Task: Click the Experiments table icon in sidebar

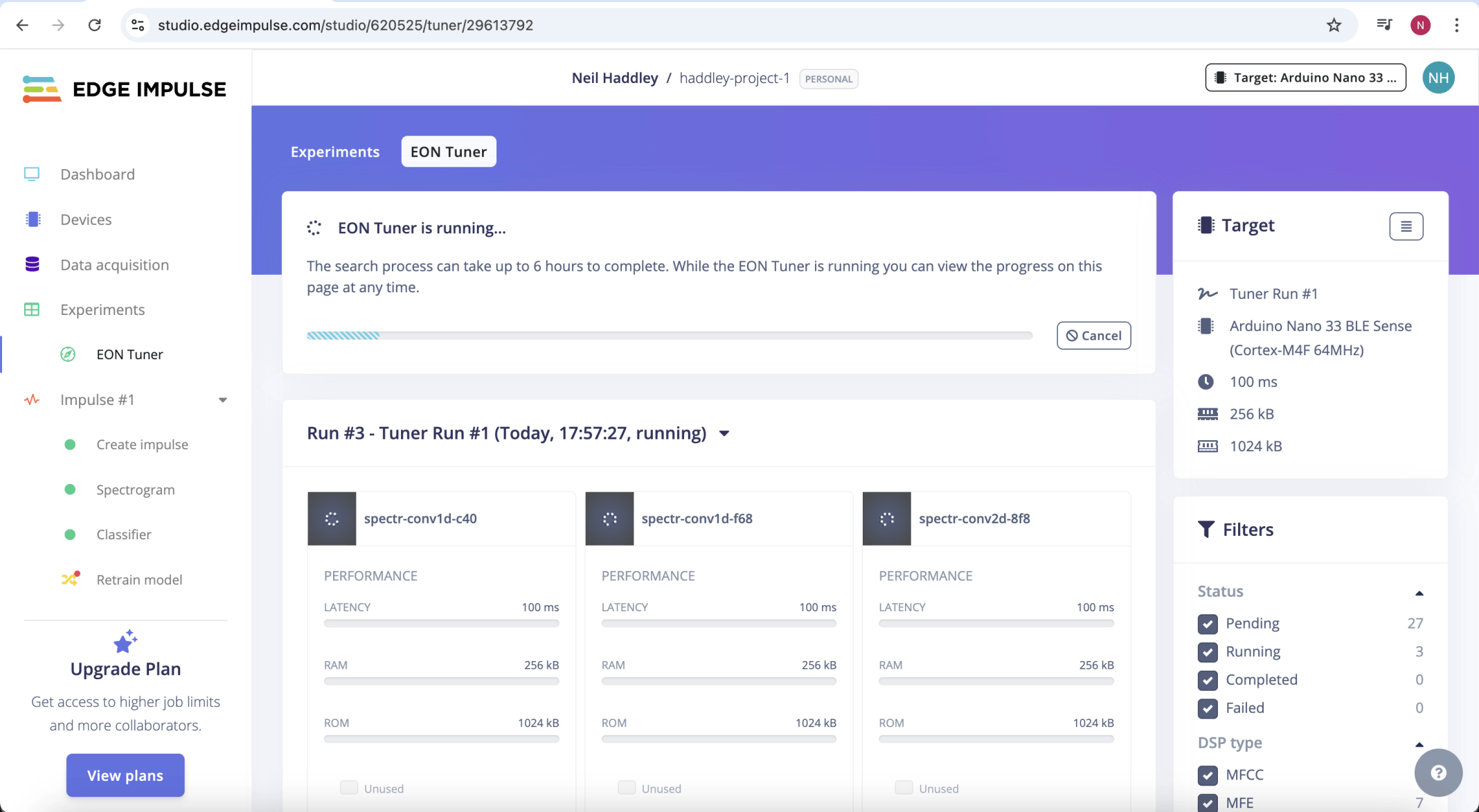Action: click(32, 309)
